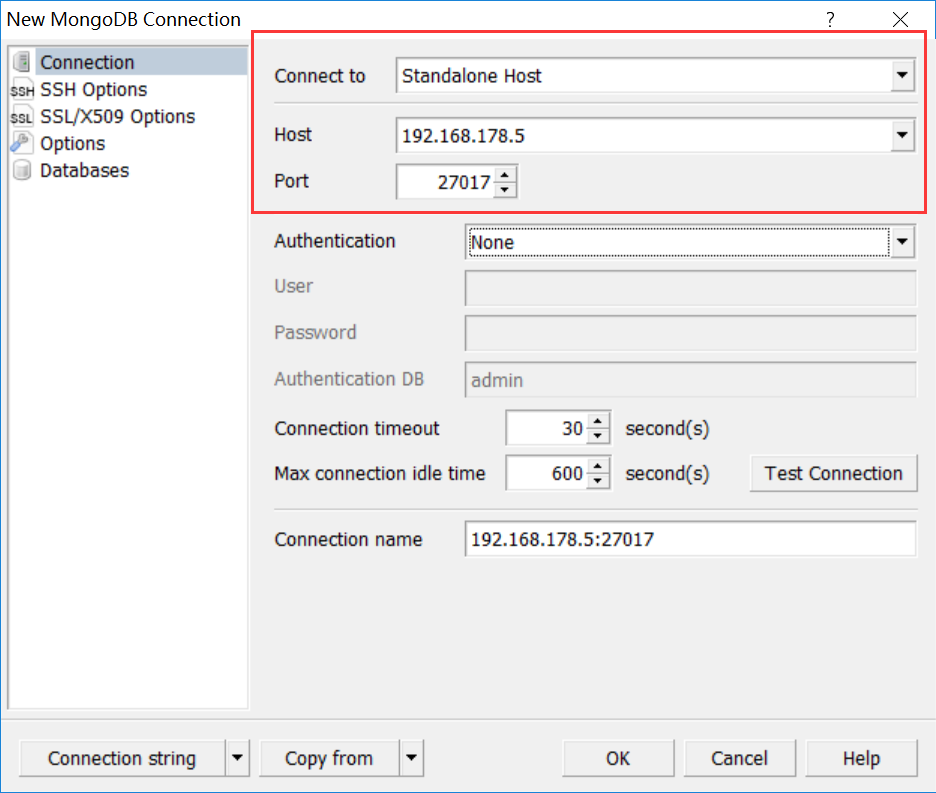Confirm with the OK button
The image size is (936, 793).
click(618, 758)
